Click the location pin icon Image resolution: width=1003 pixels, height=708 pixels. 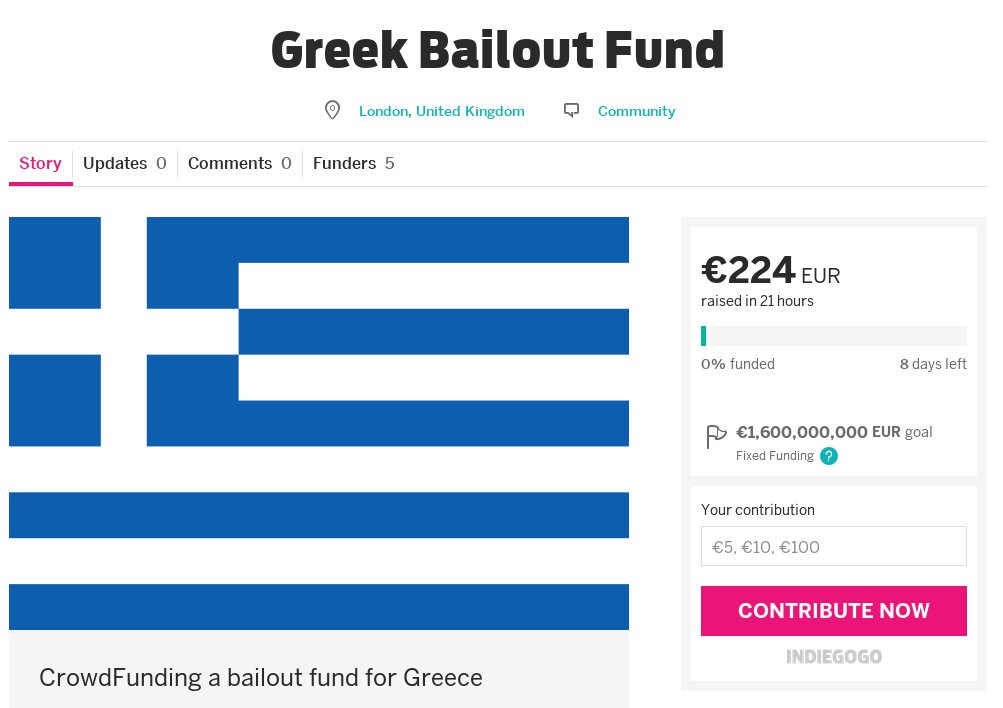[x=333, y=110]
